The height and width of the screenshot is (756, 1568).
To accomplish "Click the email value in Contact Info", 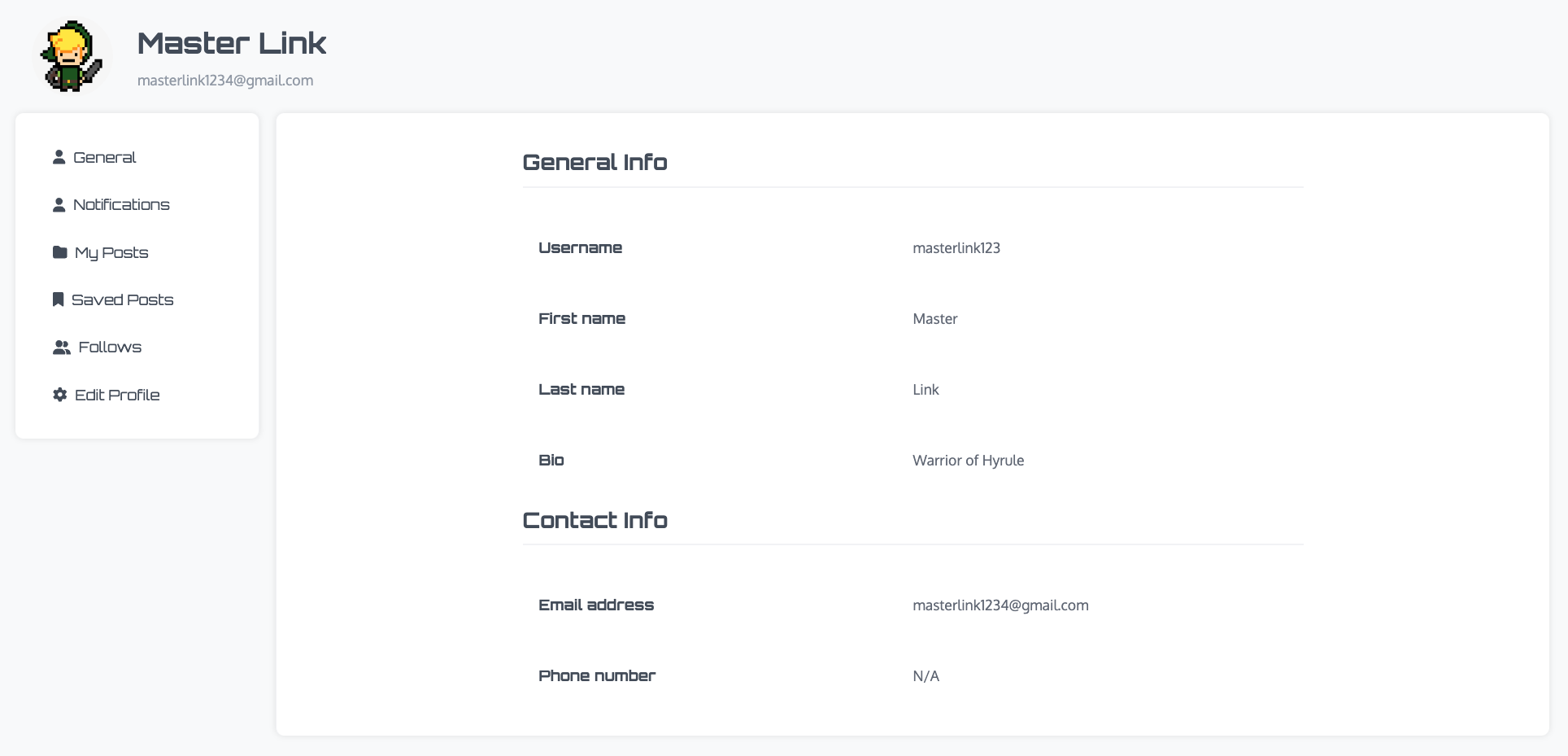I will click(1000, 605).
